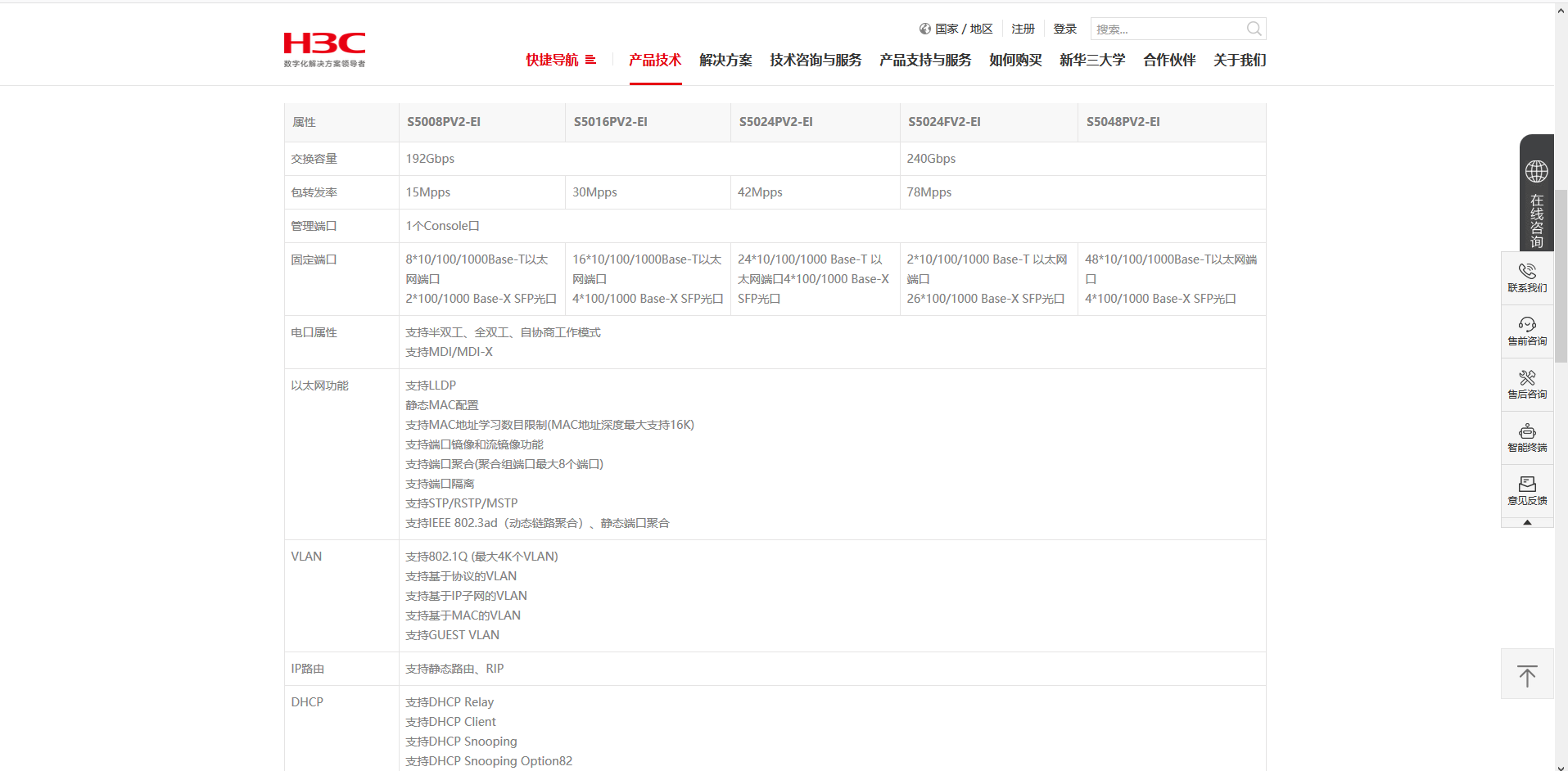1568x771 pixels.
Task: Open the 如何购买 menu
Action: 1015,60
